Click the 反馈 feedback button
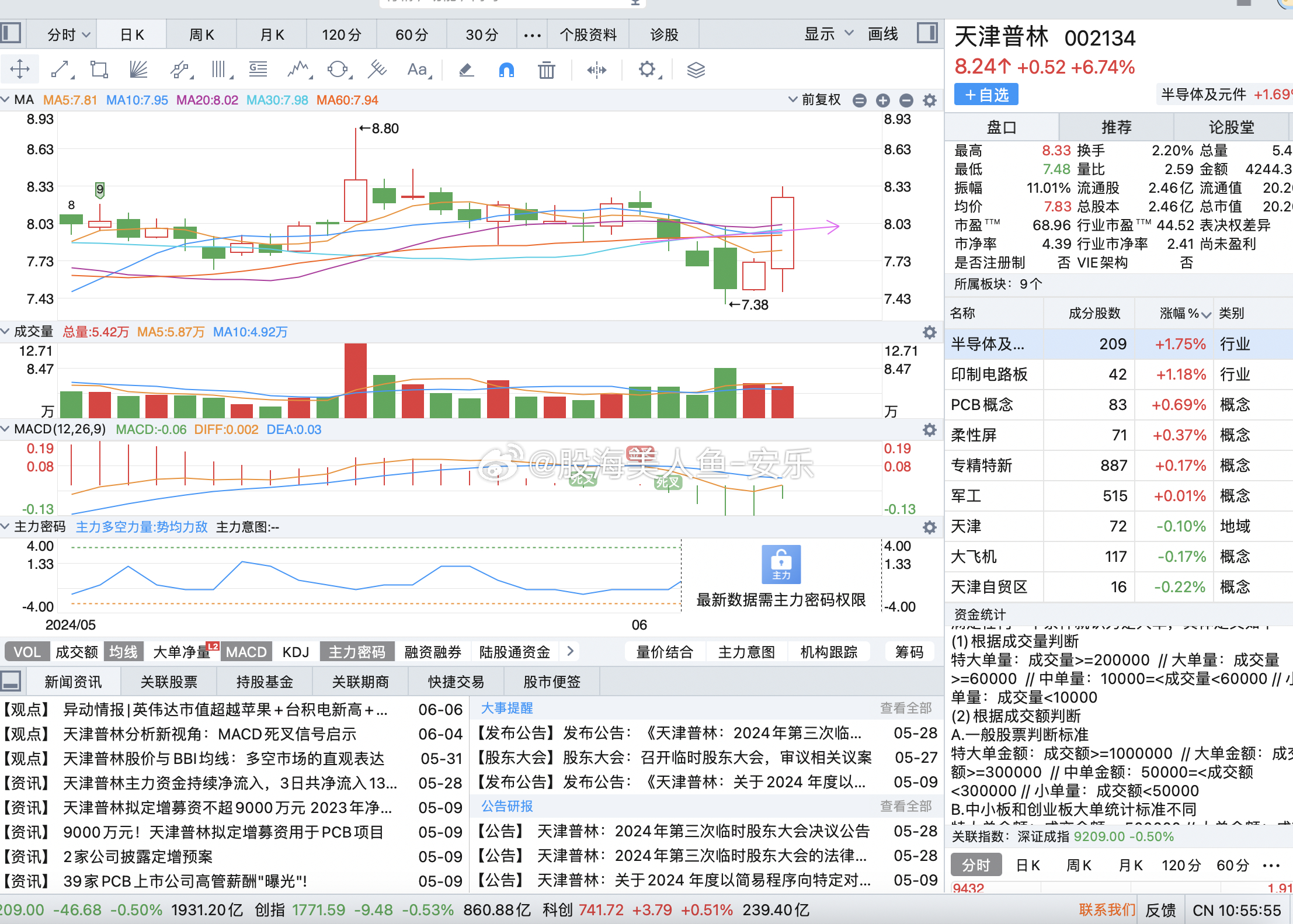Image resolution: width=1293 pixels, height=924 pixels. [1160, 910]
